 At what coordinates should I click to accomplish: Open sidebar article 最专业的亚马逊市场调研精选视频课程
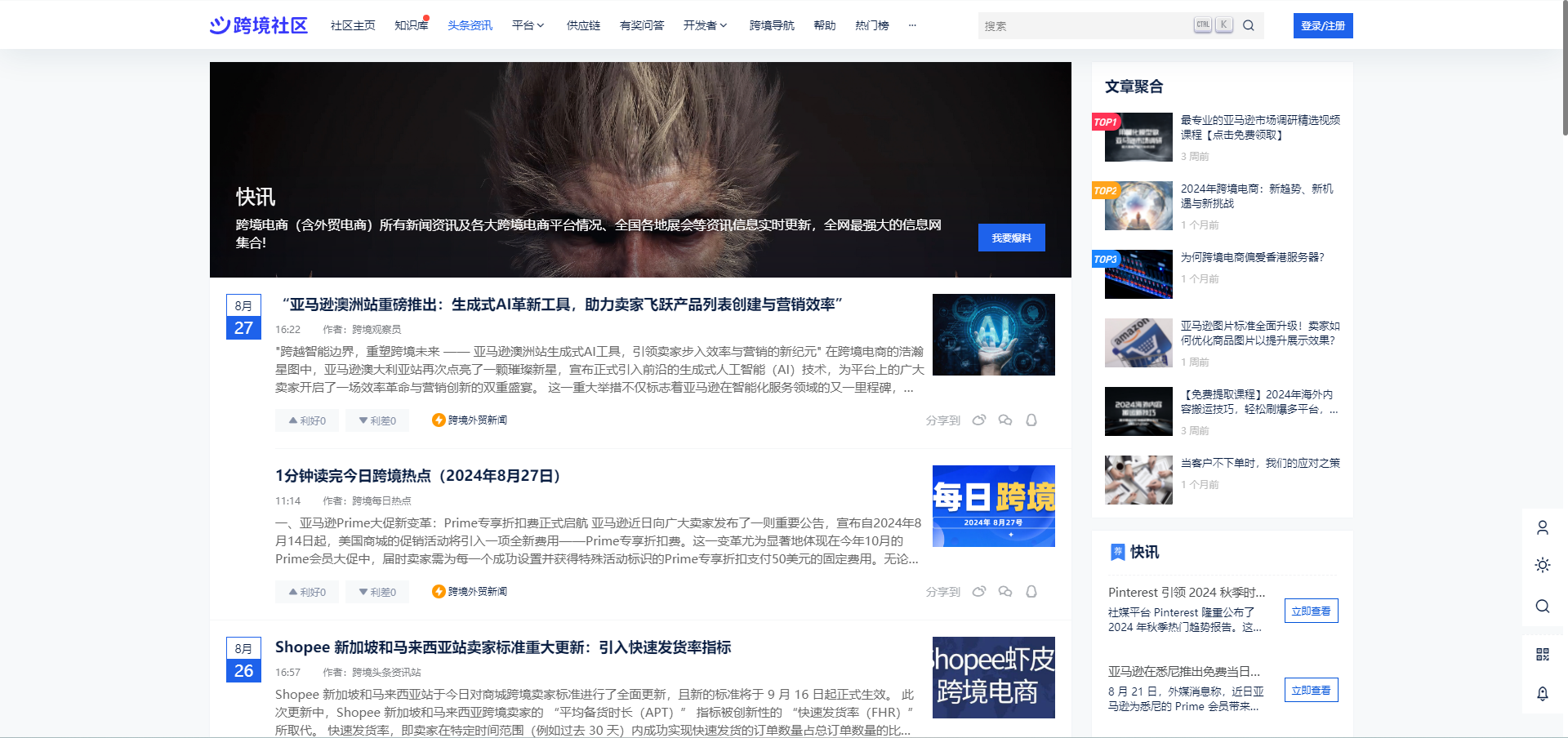[x=1260, y=127]
